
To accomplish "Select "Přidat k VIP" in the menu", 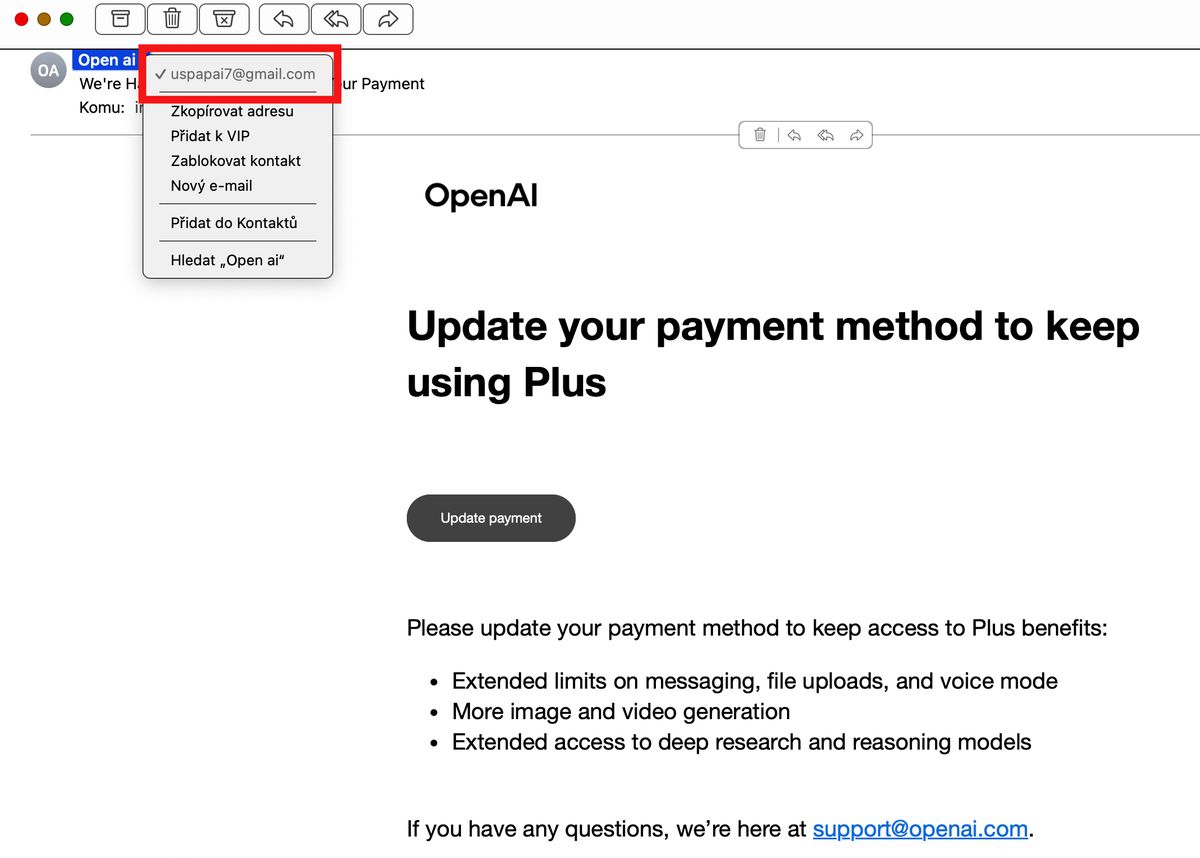I will point(210,136).
